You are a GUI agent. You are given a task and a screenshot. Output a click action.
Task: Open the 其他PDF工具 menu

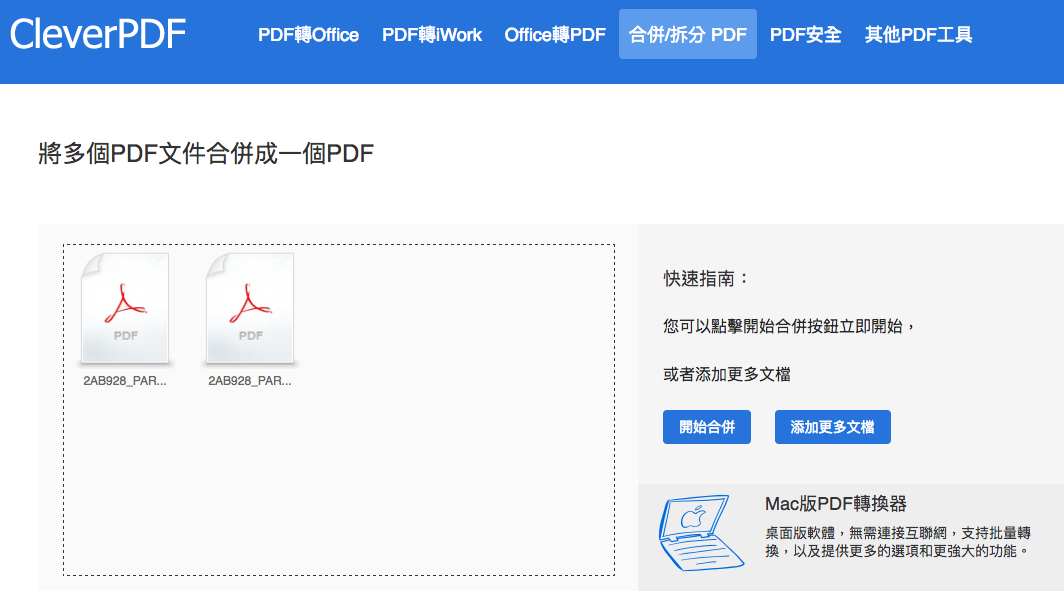pyautogui.click(x=918, y=35)
